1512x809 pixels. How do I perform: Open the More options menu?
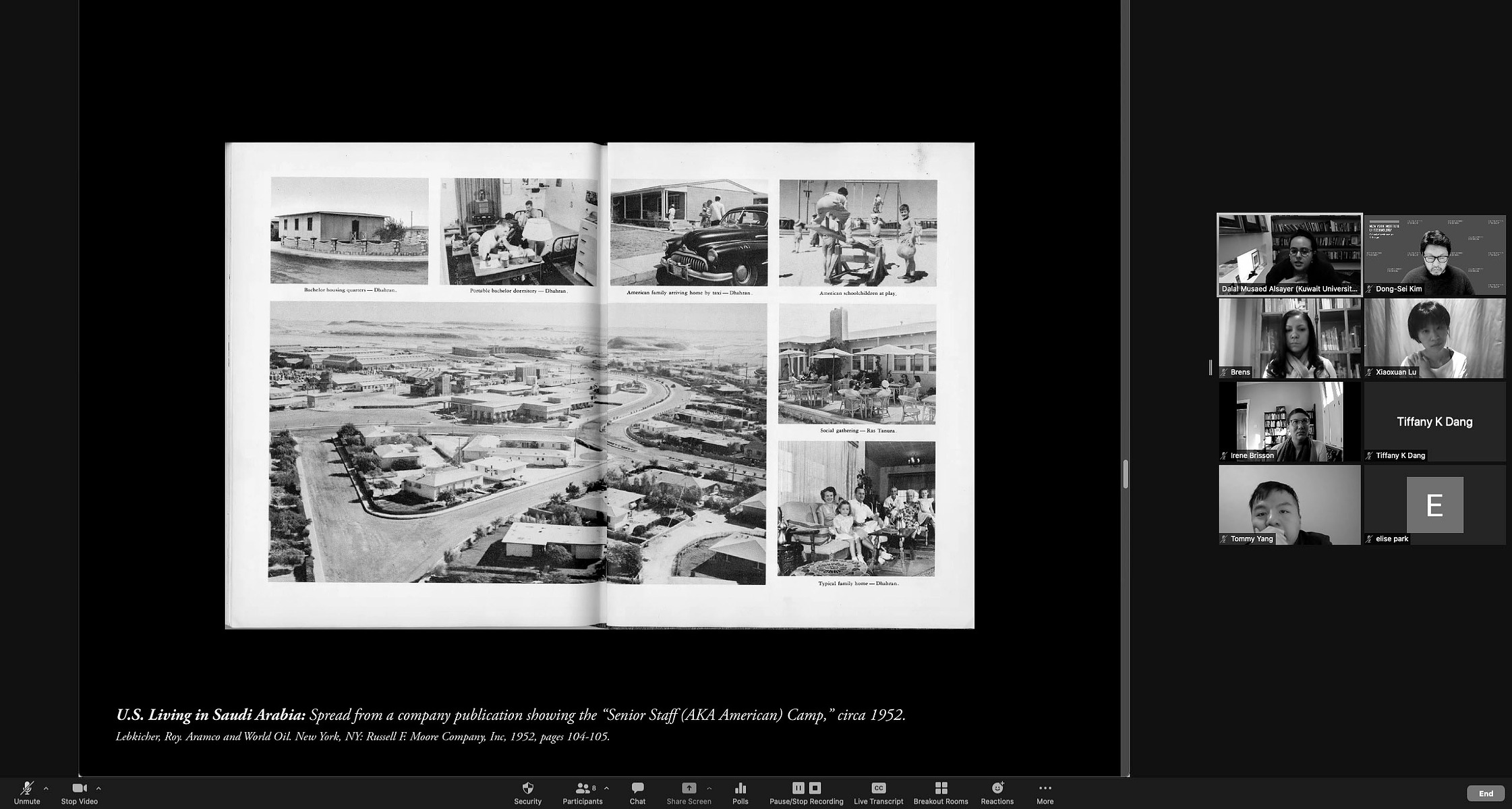(1045, 793)
